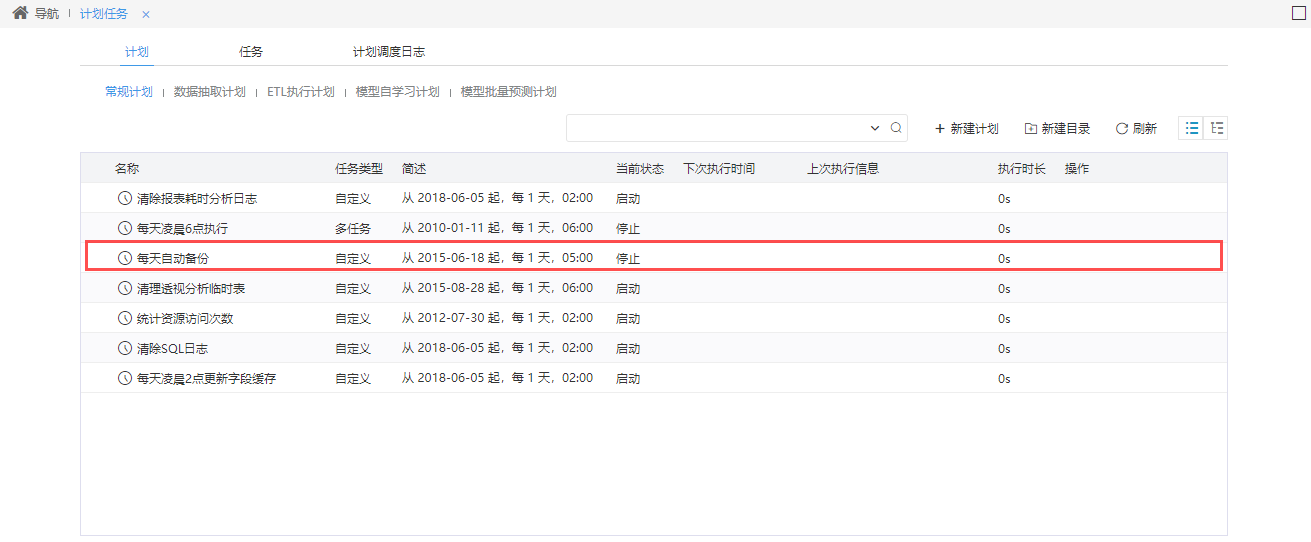This screenshot has width=1311, height=542.
Task: Click clock icon for 每天凌晨2点更新字段缓存
Action: 125,378
